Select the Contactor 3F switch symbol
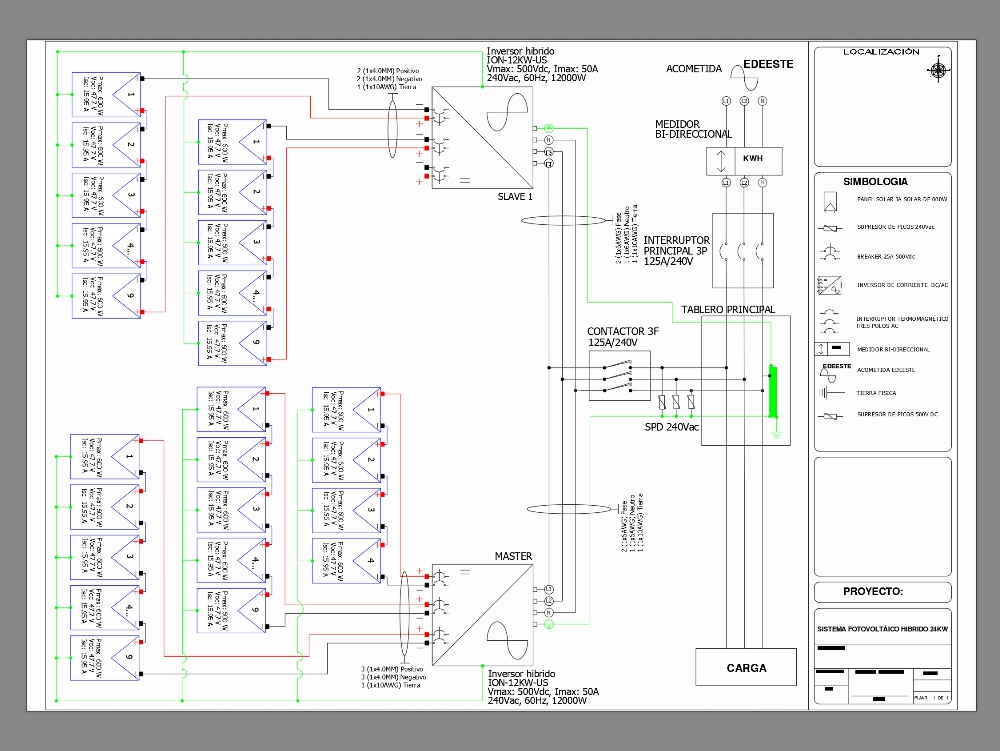The width and height of the screenshot is (1000, 751). click(x=619, y=376)
